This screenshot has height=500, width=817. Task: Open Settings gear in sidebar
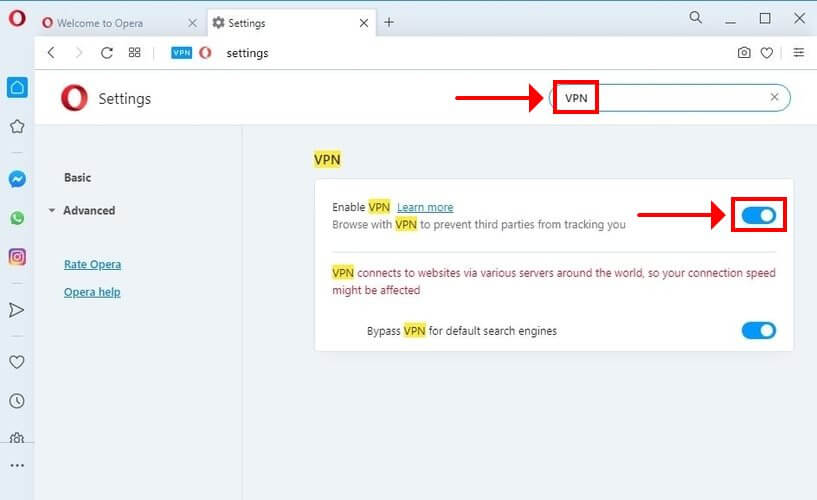coord(17,438)
